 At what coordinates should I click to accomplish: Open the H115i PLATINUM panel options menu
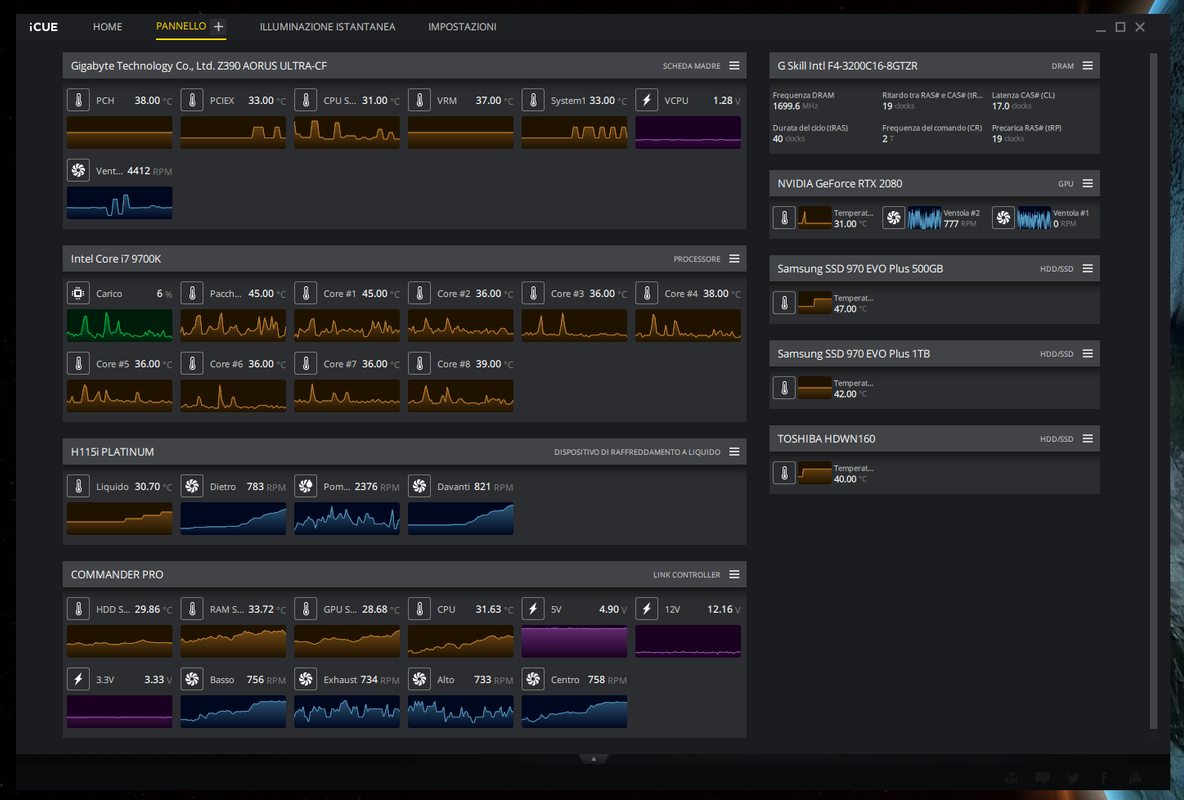[x=734, y=452]
